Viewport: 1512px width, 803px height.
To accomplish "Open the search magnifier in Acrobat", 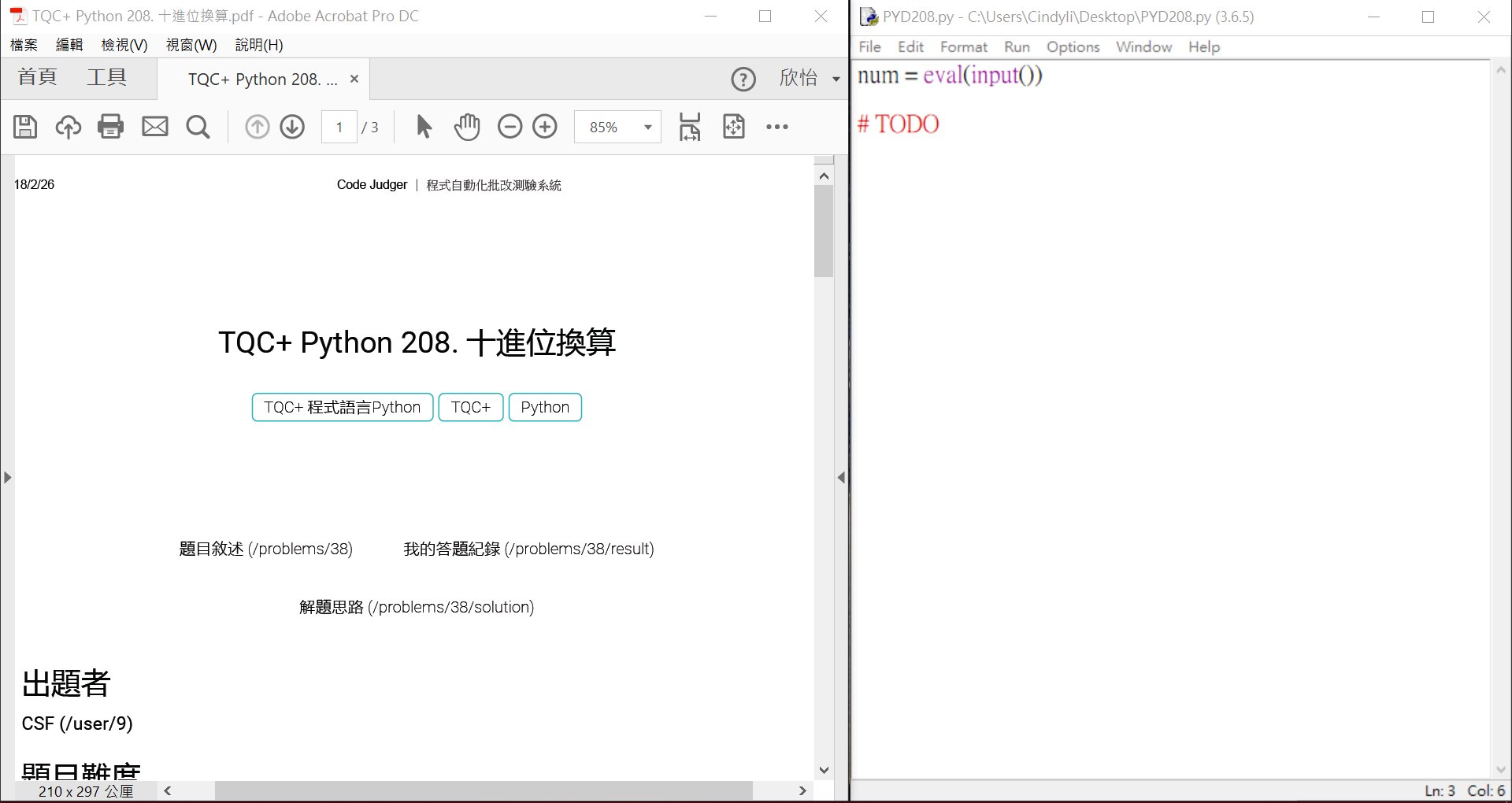I will click(x=198, y=127).
